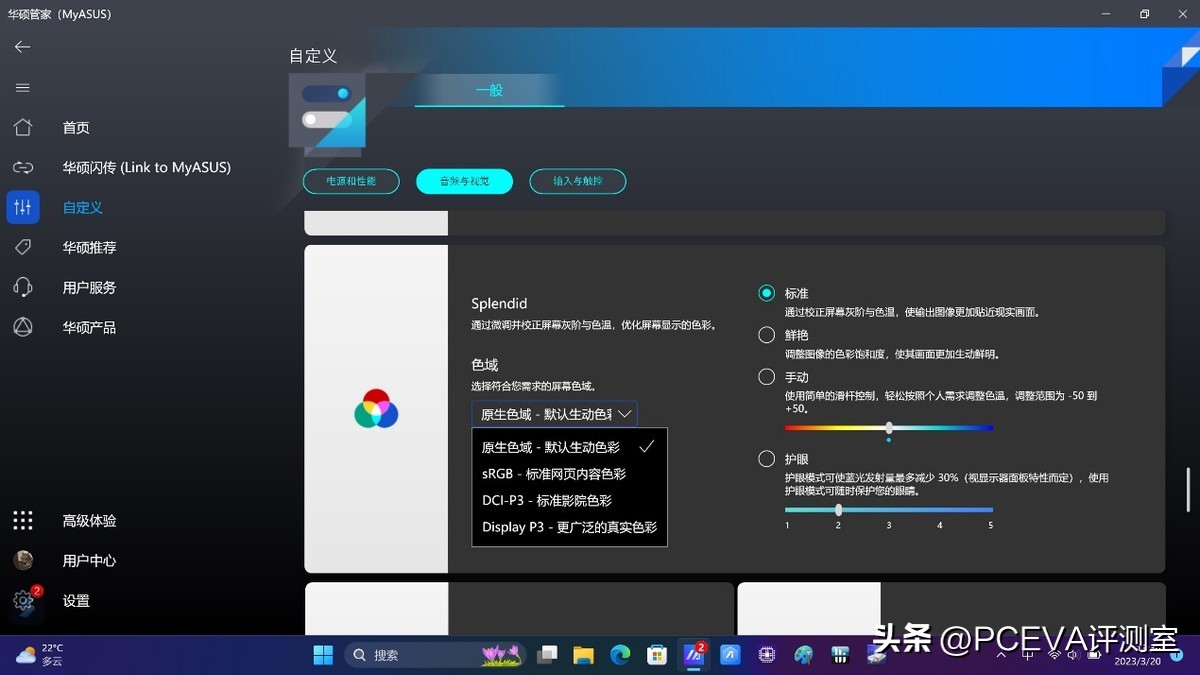Image resolution: width=1200 pixels, height=675 pixels.
Task: Click the 电源和性能 pill button
Action: 351,181
